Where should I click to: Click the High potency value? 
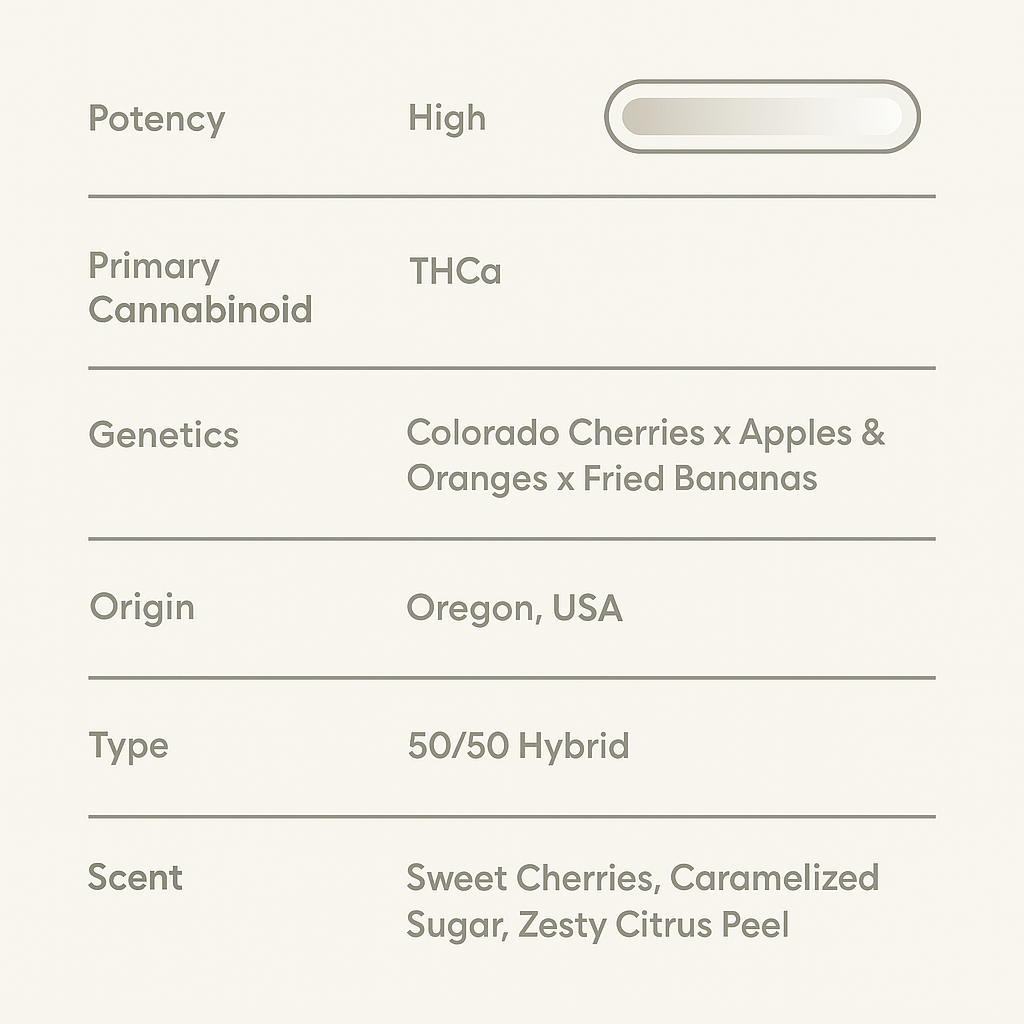point(447,119)
